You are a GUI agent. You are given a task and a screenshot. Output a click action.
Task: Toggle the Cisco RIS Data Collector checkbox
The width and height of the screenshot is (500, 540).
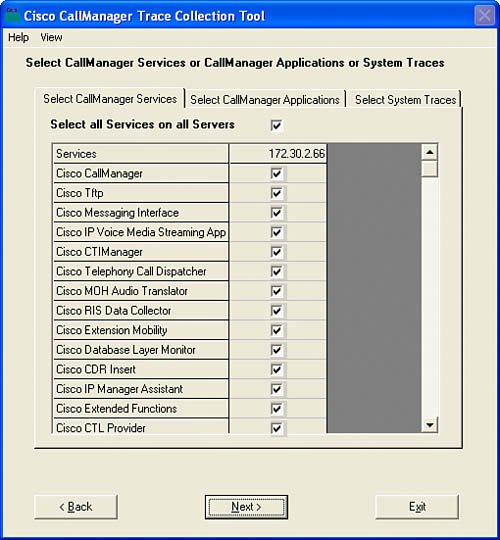pyautogui.click(x=277, y=311)
